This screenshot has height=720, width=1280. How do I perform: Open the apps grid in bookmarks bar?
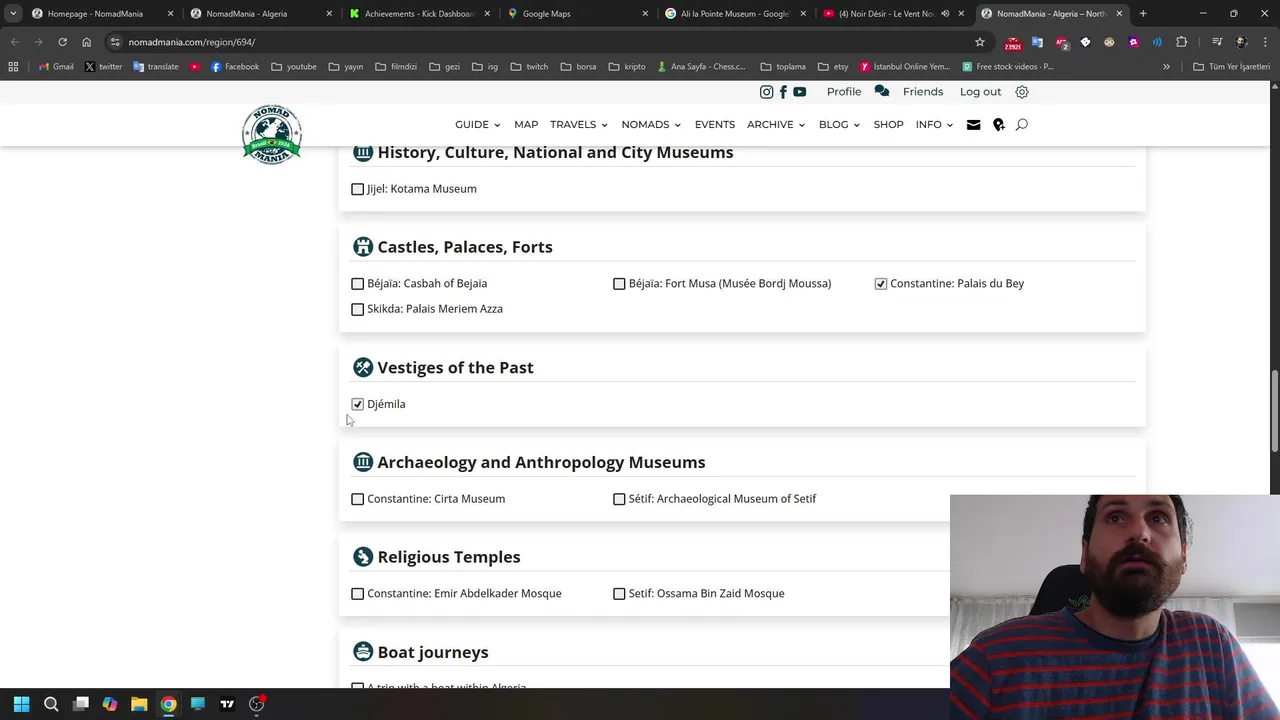(13, 67)
